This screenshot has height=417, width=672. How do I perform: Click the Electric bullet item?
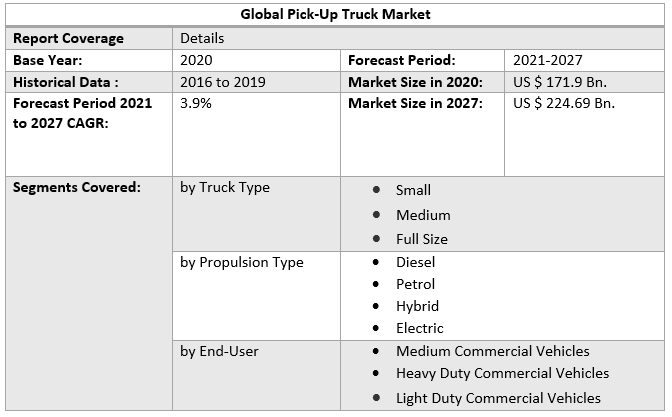point(420,328)
